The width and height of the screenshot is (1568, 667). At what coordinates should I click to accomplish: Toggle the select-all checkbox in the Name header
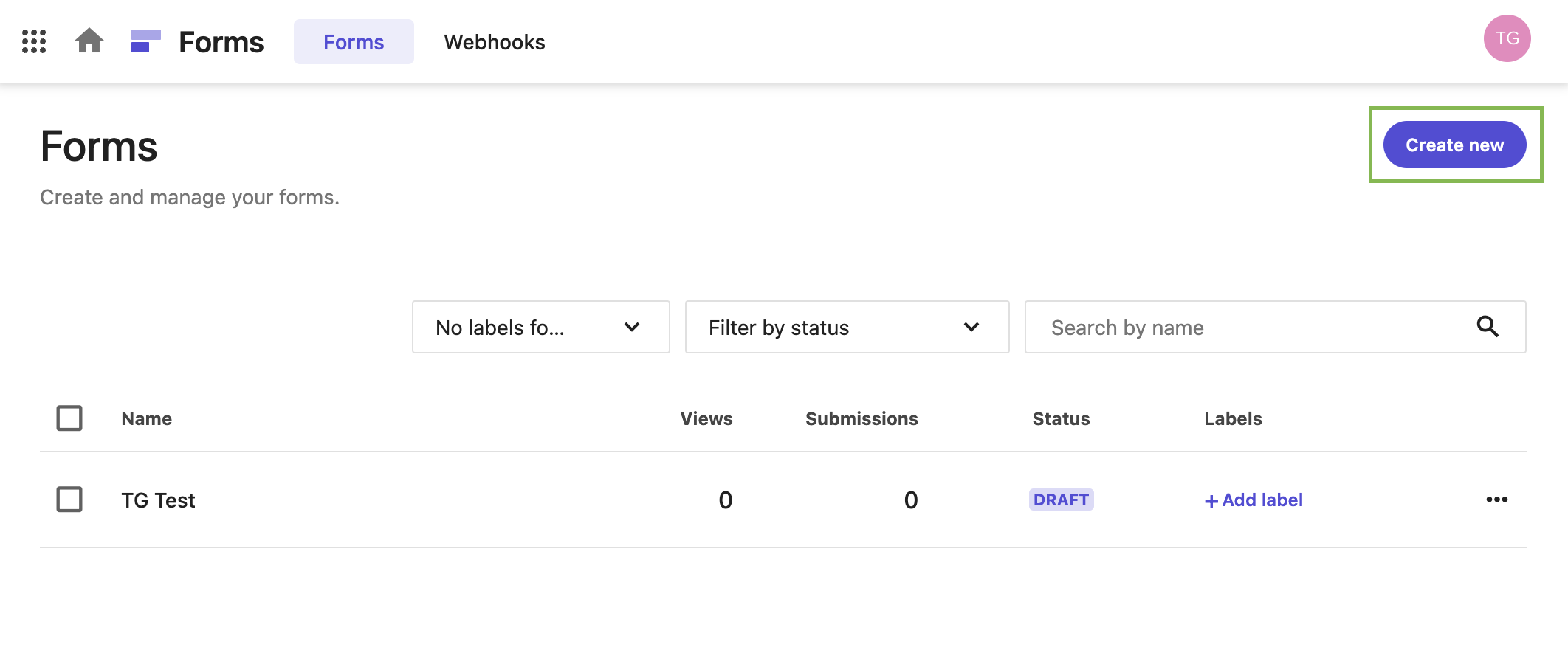tap(69, 418)
